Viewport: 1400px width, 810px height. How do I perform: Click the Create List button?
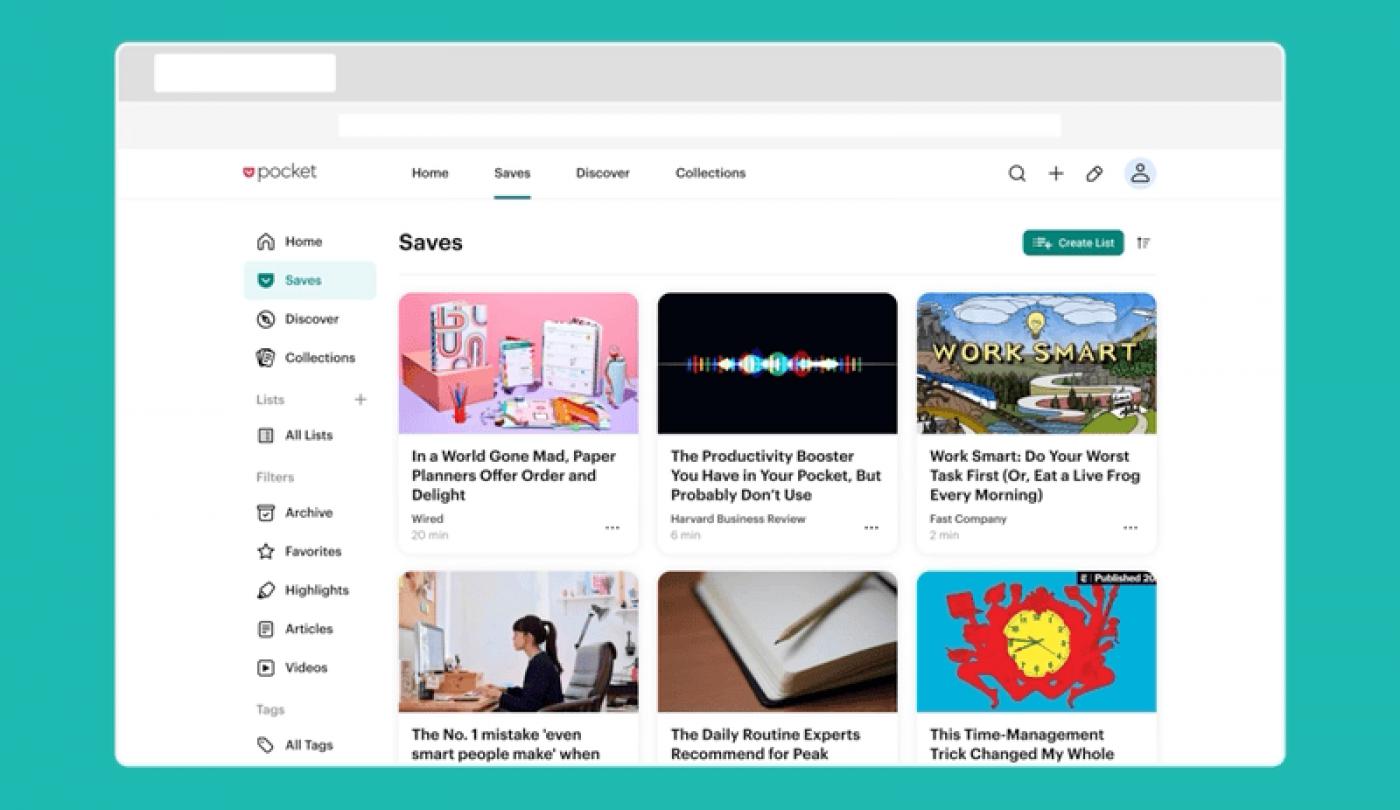coord(1073,243)
